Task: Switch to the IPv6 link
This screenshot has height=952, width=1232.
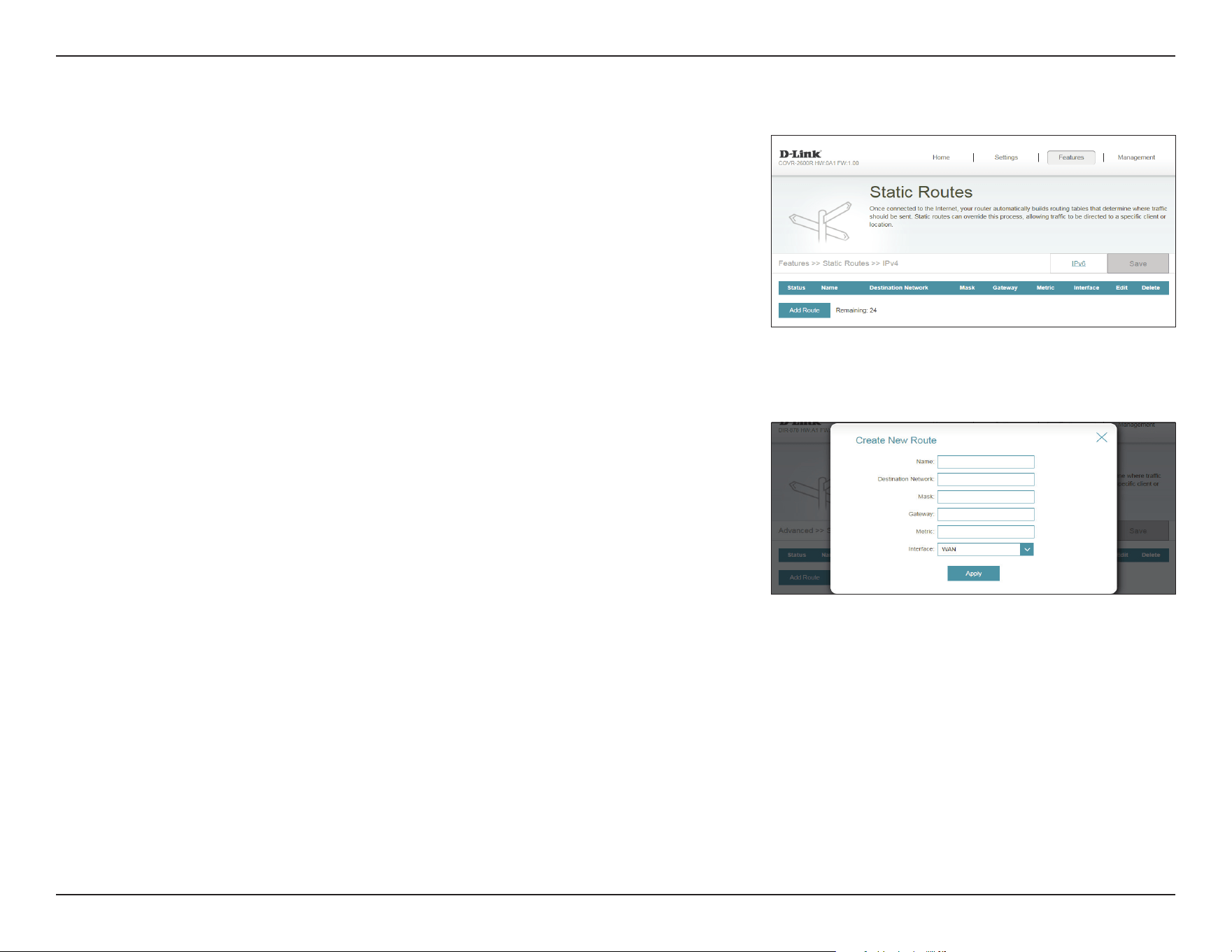Action: (1078, 264)
